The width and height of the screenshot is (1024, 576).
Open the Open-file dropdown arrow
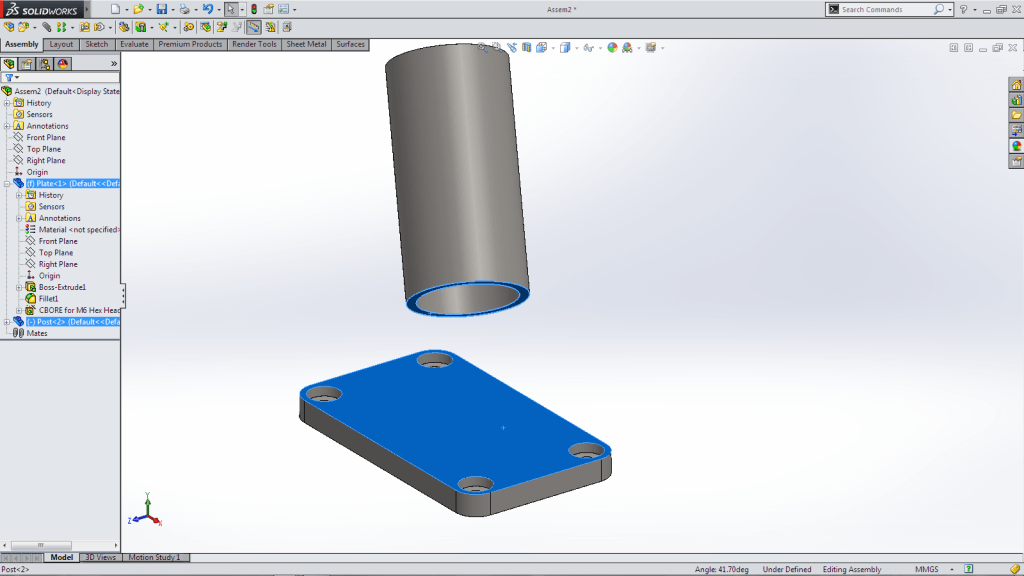click(x=149, y=10)
